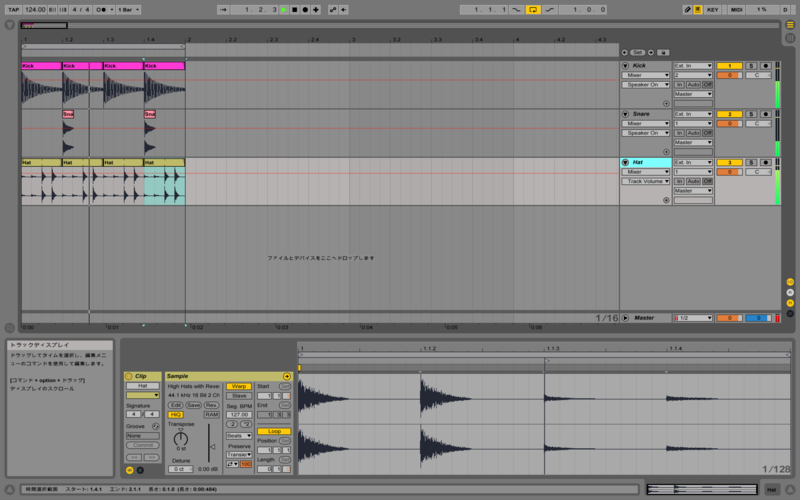Viewport: 800px width, 500px height.
Task: Select the Arrangement view icon at top right
Action: [x=790, y=24]
